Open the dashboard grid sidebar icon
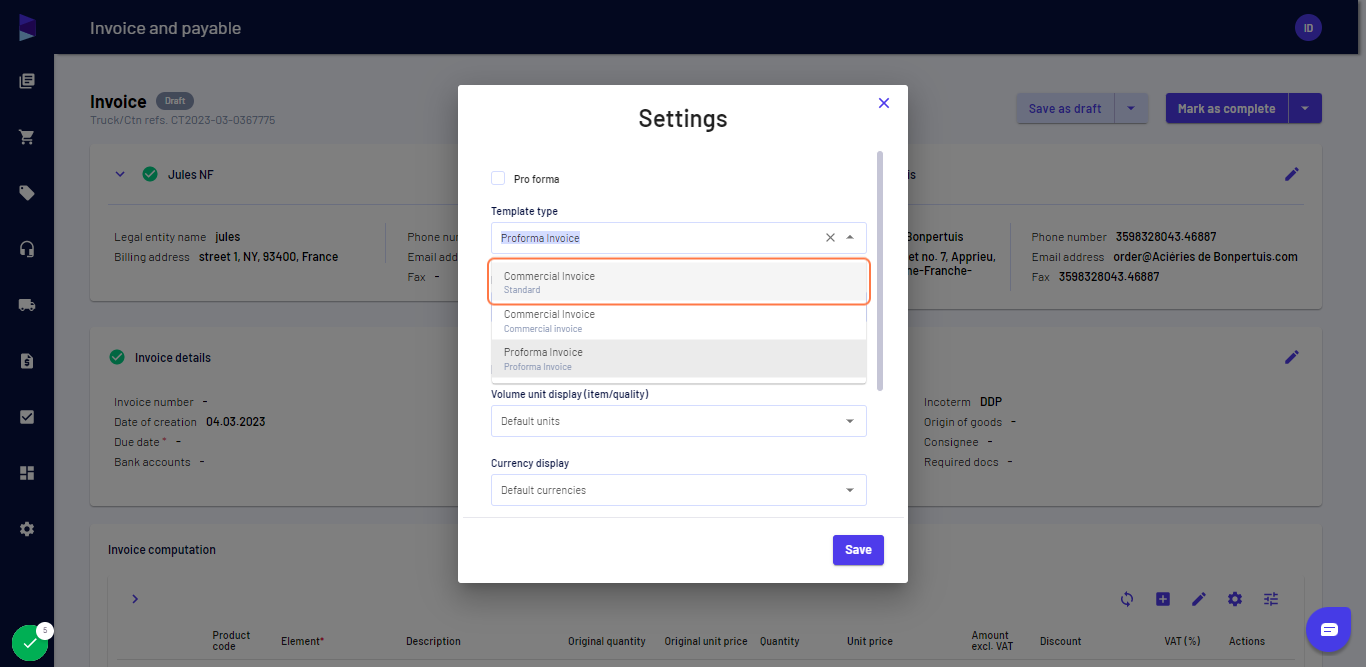 tap(27, 473)
